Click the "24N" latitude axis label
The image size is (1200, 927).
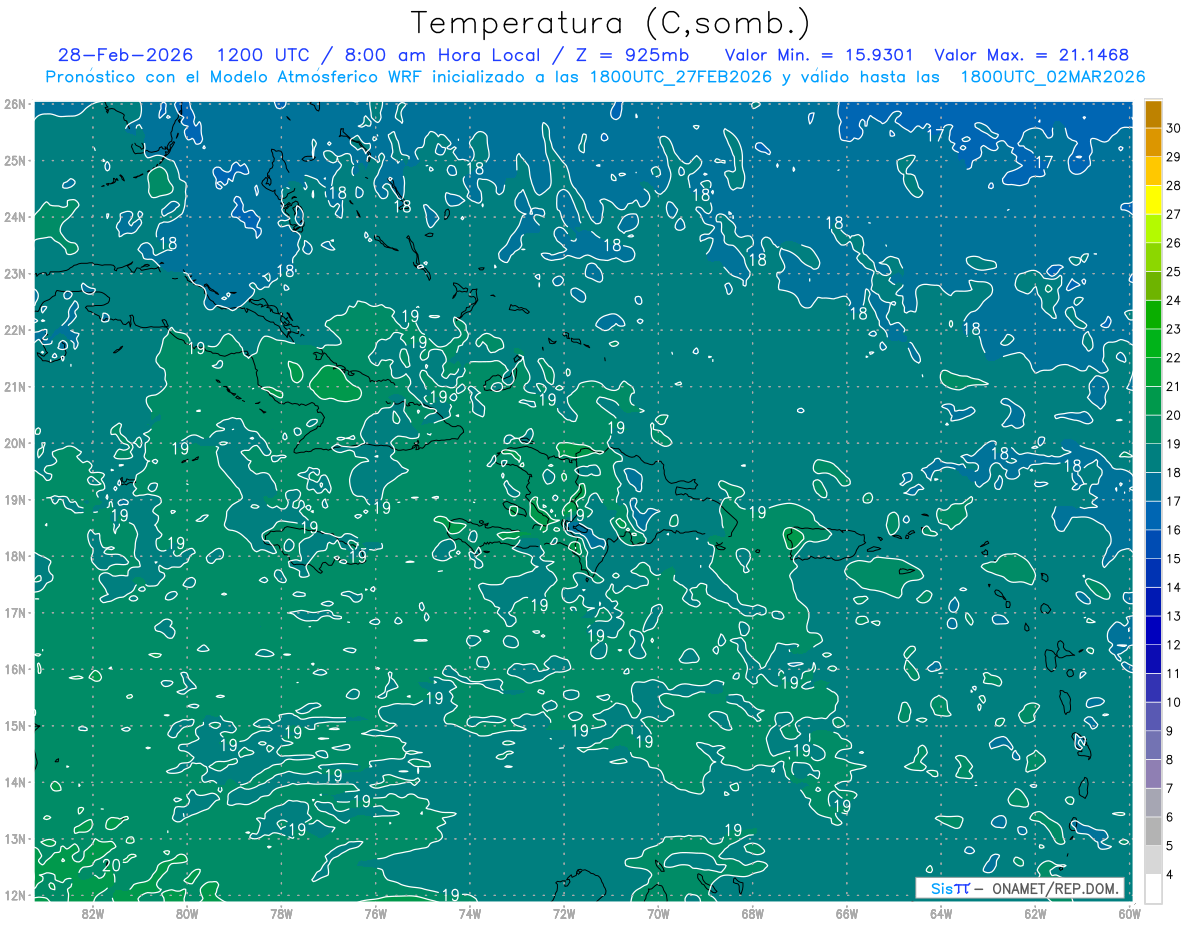[x=14, y=217]
